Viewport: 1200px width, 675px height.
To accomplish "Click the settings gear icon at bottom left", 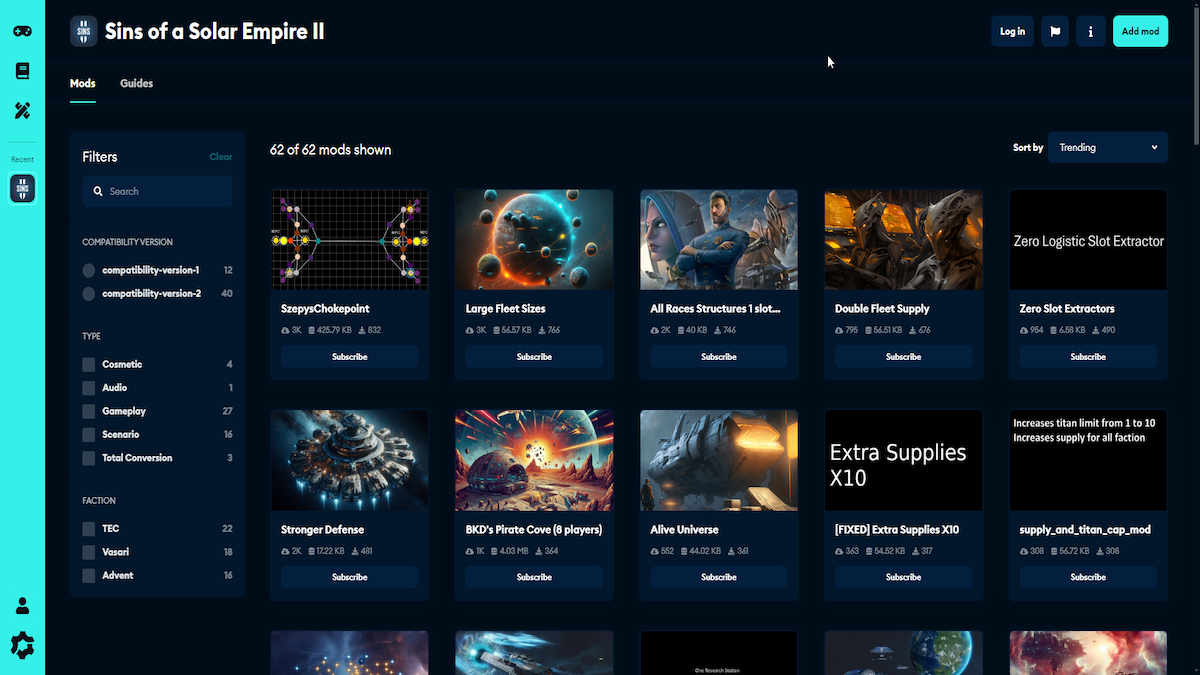I will (22, 645).
